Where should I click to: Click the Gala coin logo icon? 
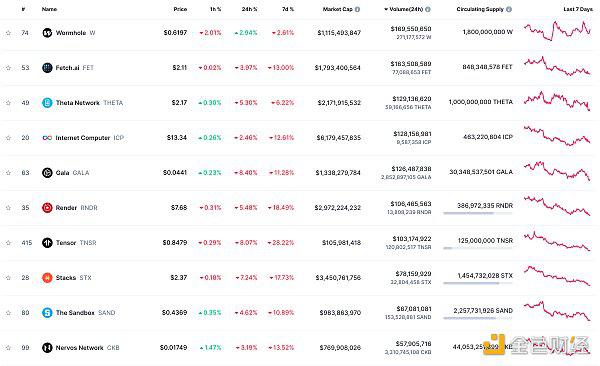pos(47,173)
